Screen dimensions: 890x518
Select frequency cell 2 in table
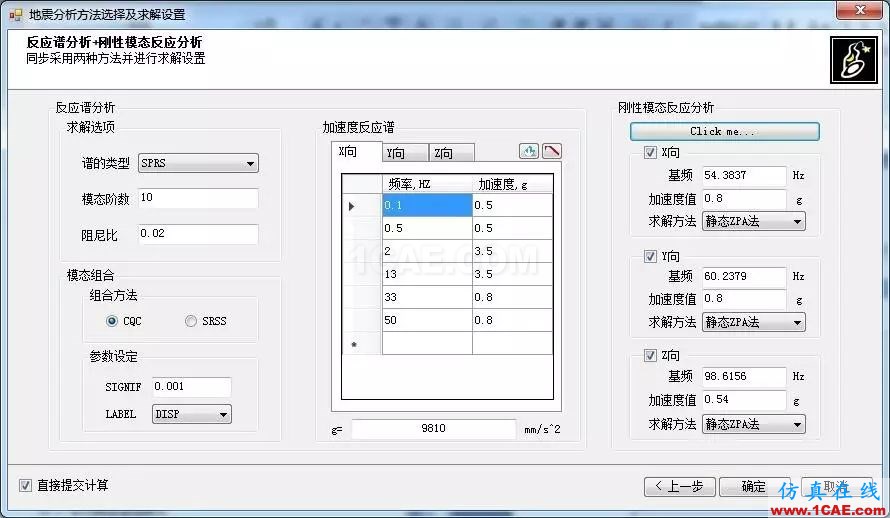427,251
